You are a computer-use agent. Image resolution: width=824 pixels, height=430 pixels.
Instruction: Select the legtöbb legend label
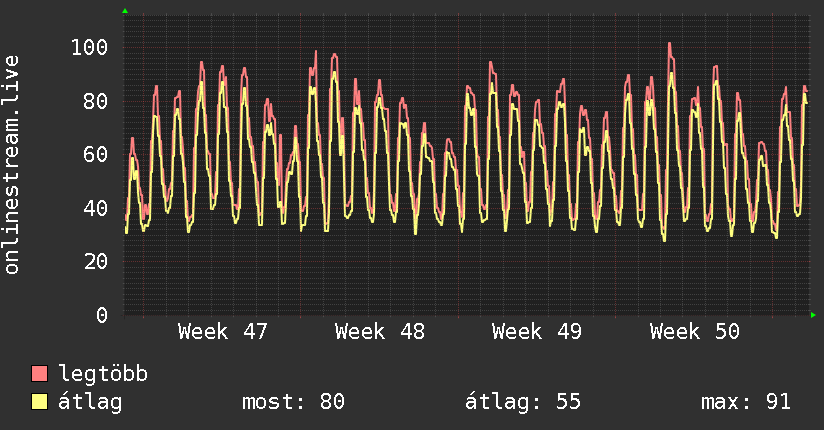click(x=103, y=374)
